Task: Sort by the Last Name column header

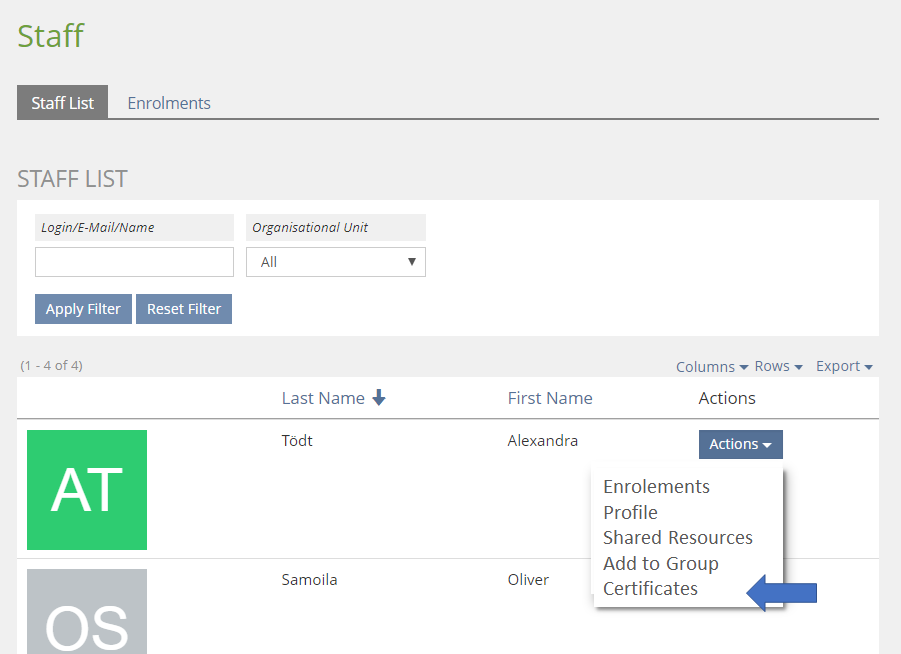Action: coord(323,398)
